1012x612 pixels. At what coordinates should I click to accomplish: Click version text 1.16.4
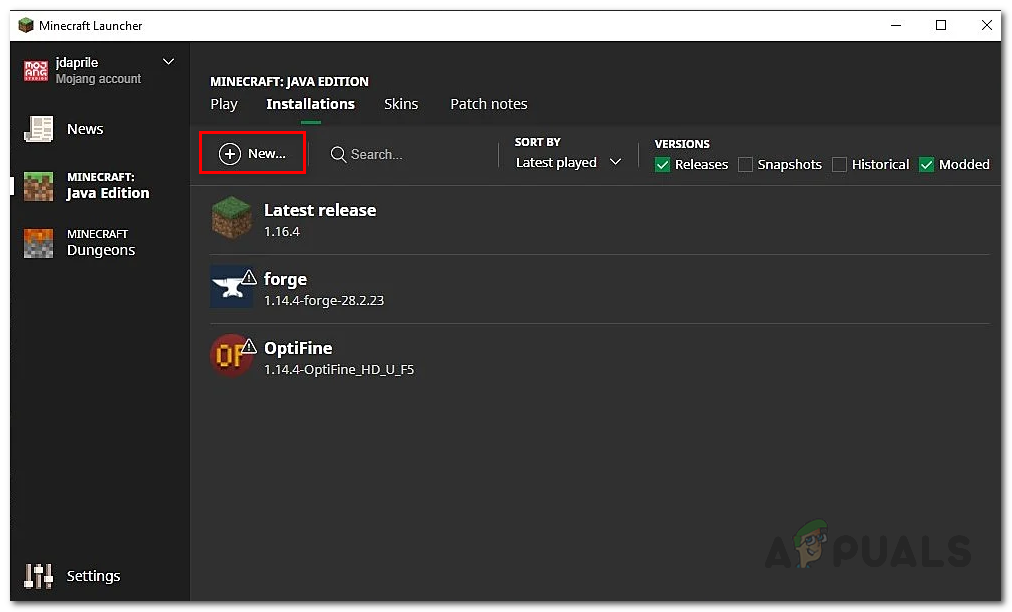tap(281, 232)
